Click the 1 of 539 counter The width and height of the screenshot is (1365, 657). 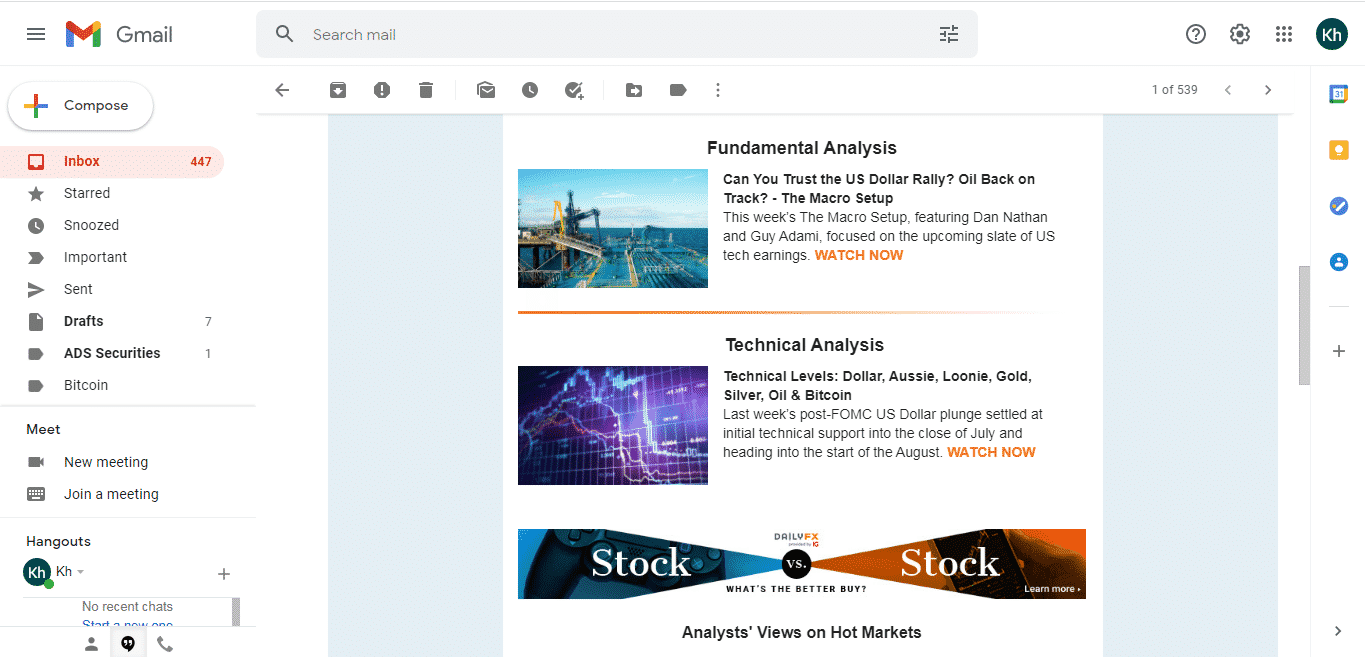[1174, 90]
